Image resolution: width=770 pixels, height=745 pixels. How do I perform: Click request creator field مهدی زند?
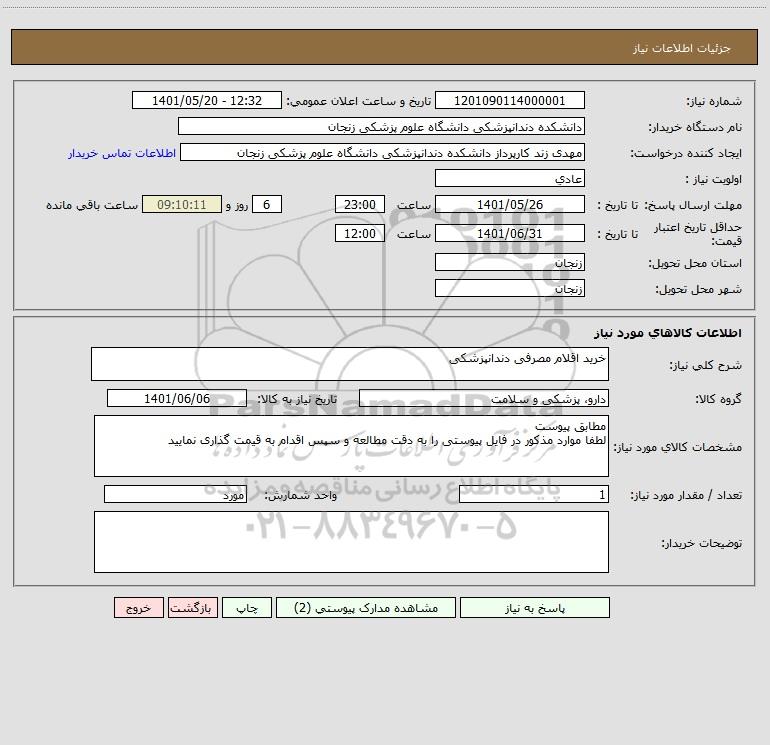[383, 152]
